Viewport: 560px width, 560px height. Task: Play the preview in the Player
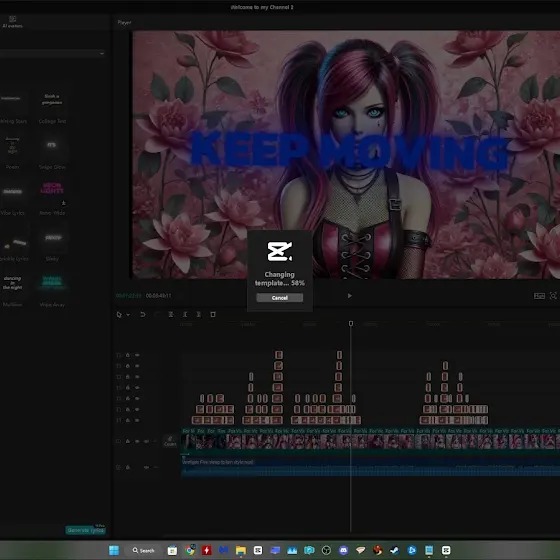point(350,296)
